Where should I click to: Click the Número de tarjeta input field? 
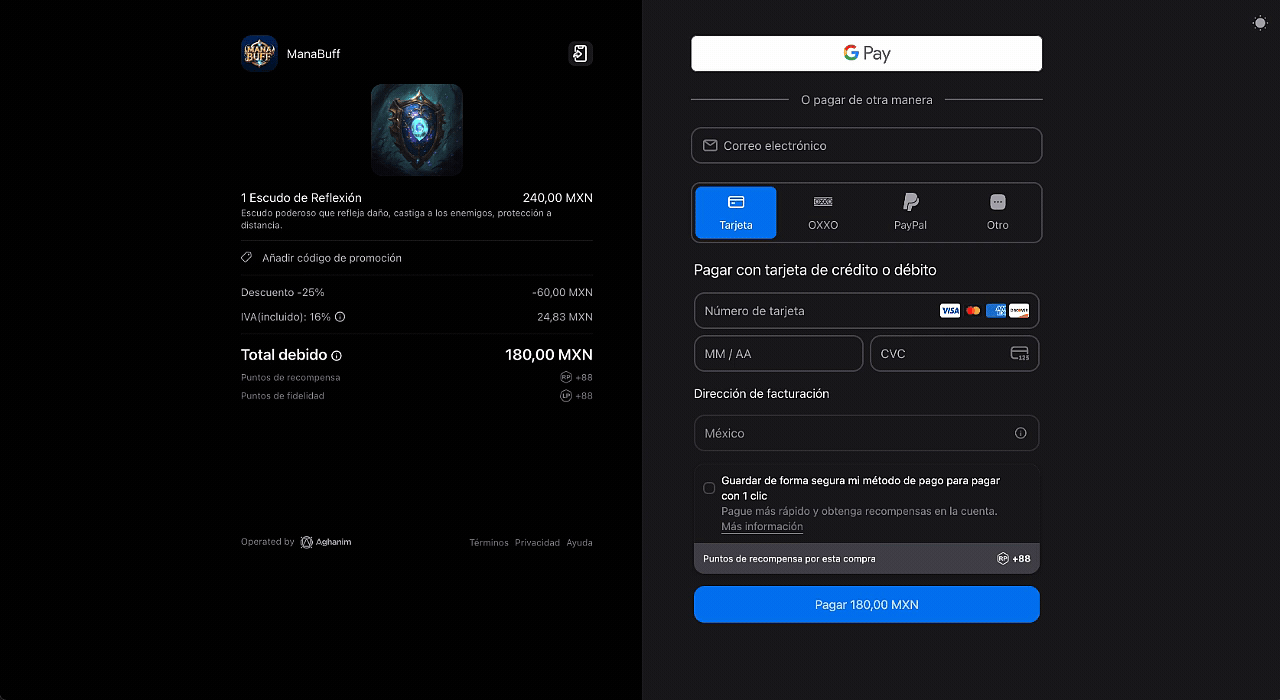coord(815,311)
